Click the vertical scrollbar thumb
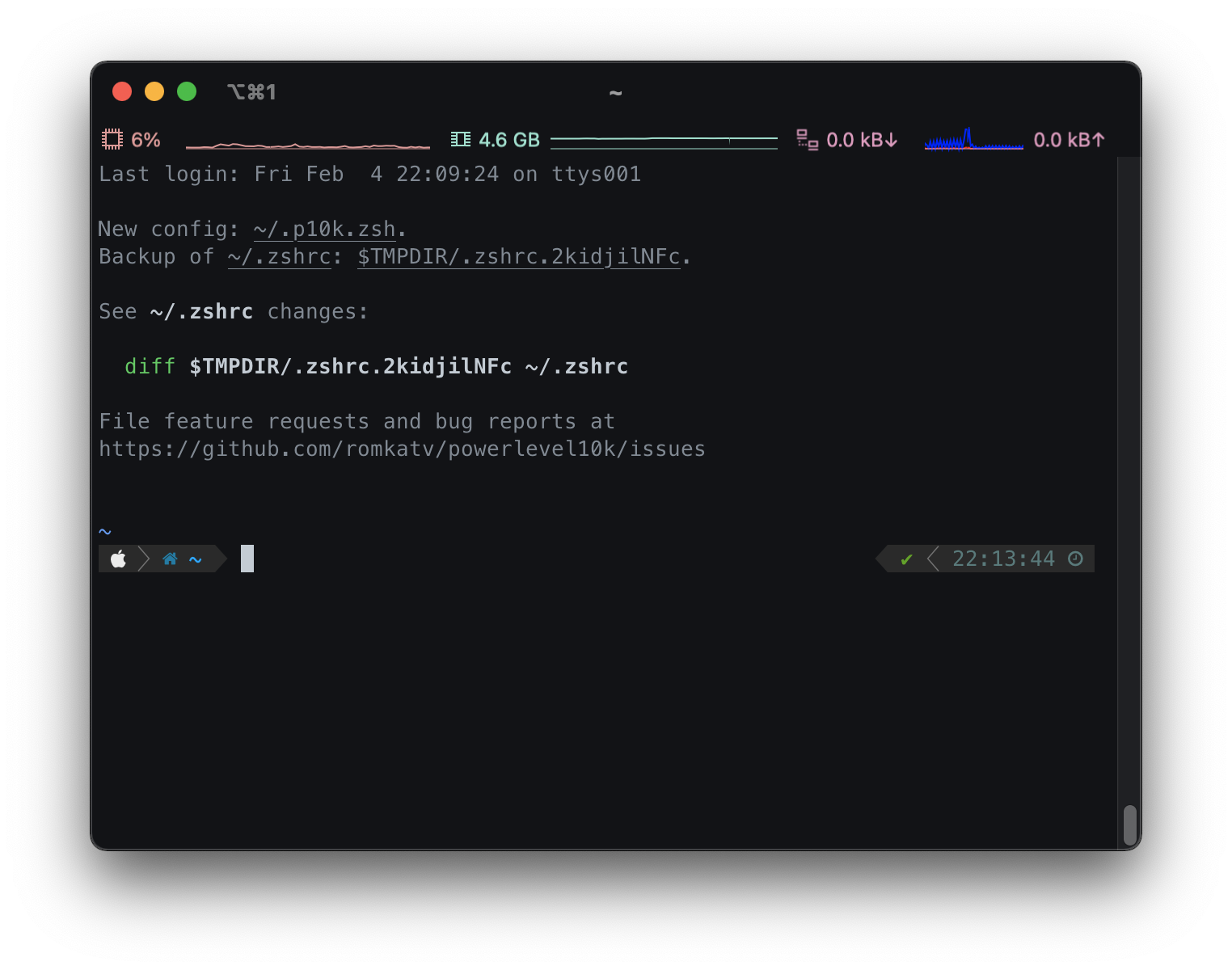Viewport: 1232px width, 970px height. coord(1130,825)
